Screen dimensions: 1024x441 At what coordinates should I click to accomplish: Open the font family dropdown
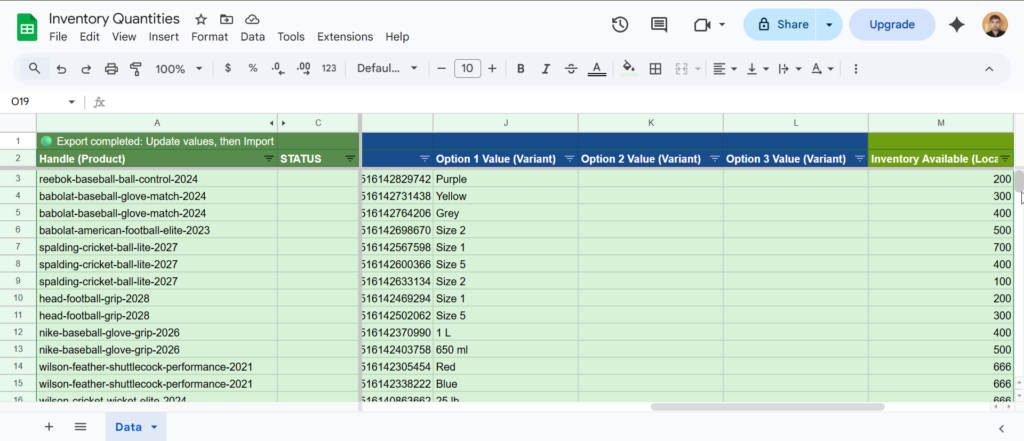[387, 69]
